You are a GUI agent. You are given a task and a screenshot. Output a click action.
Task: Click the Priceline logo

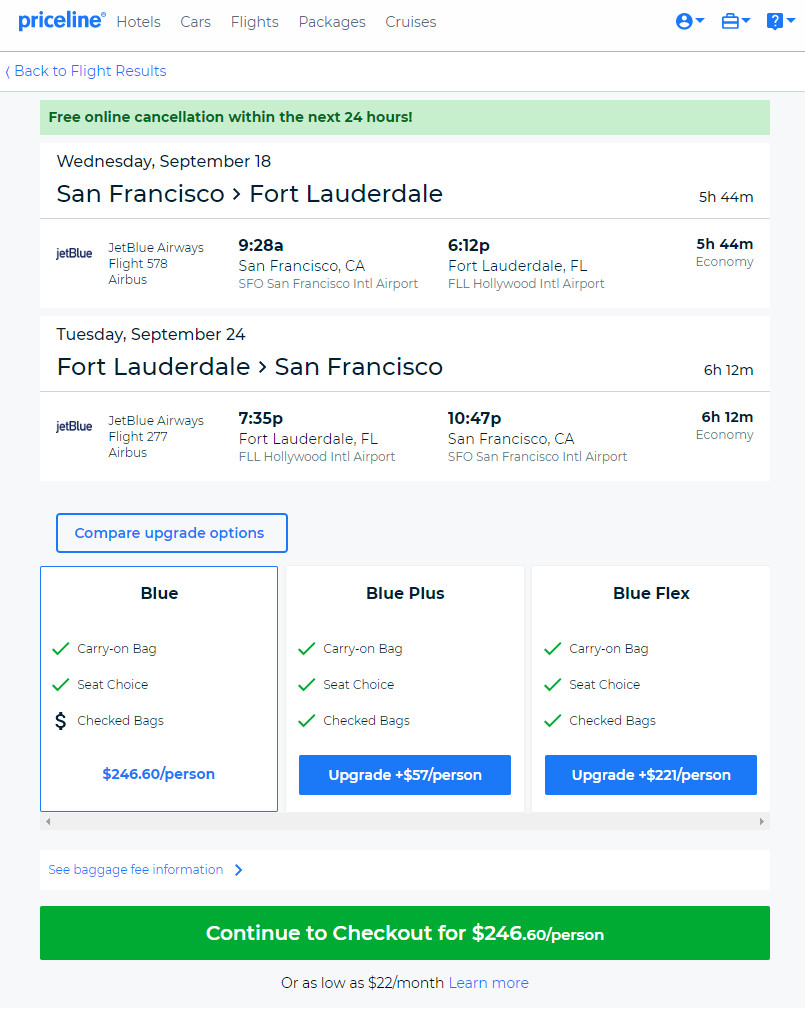click(62, 21)
